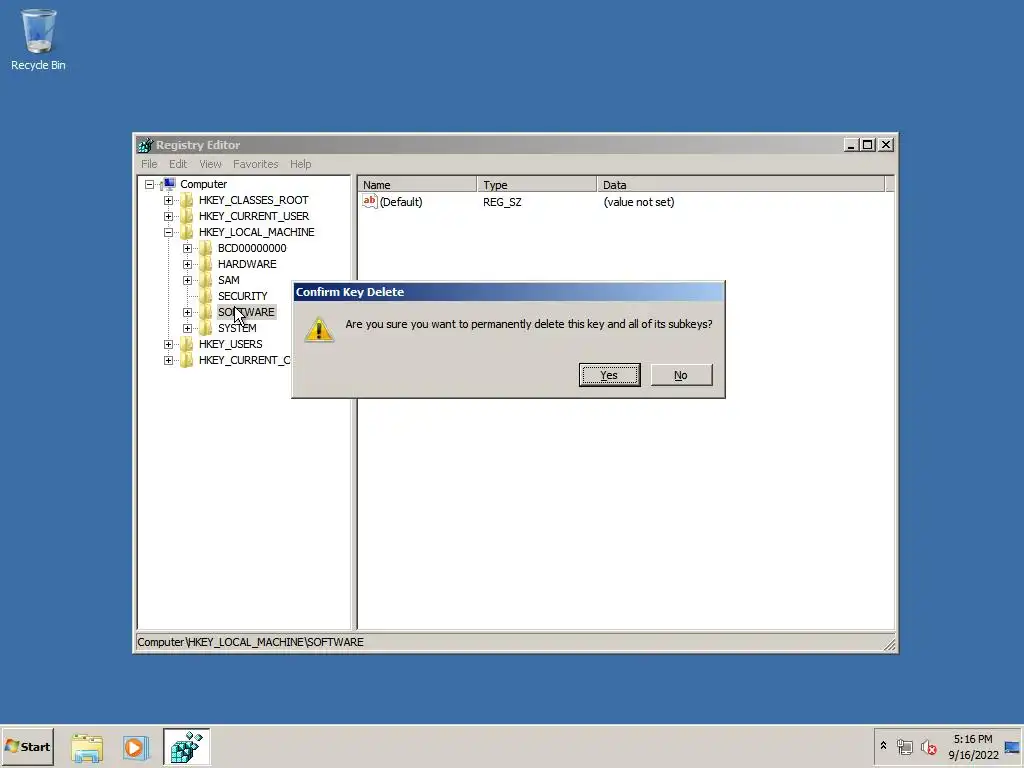
Task: Click the SECURITY folder icon
Action: [206, 296]
